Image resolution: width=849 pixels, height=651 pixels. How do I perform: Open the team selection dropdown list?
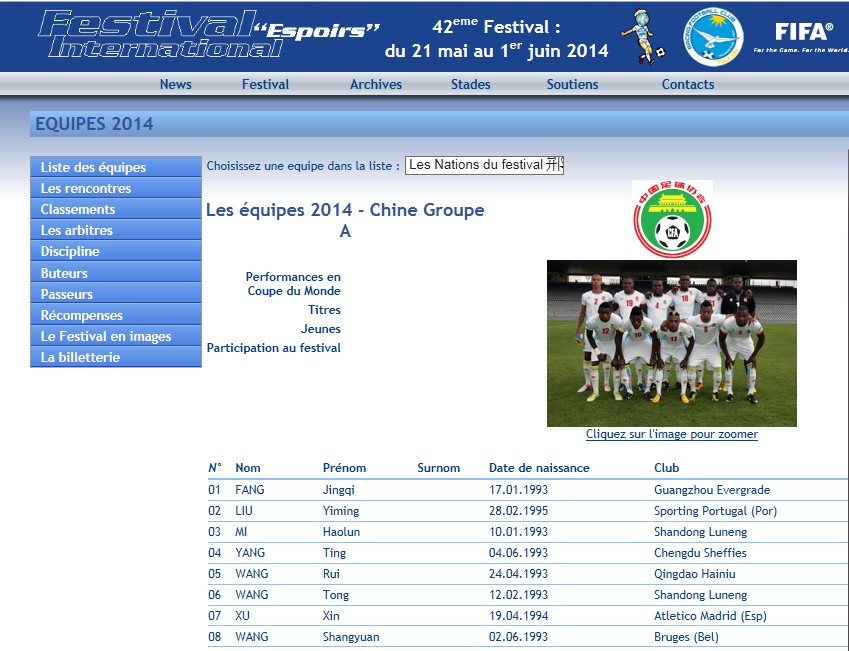coord(484,165)
